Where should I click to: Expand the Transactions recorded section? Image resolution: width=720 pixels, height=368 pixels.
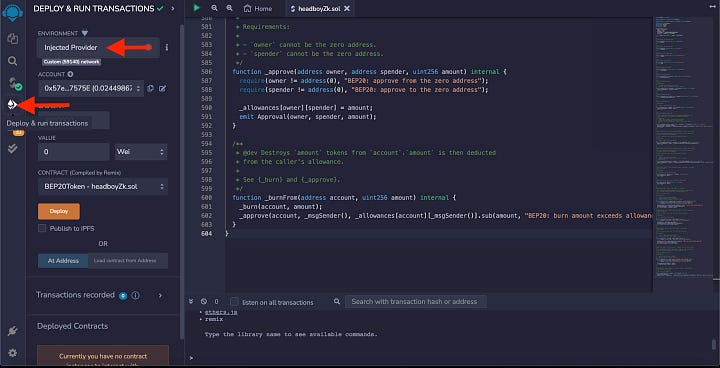coord(160,295)
